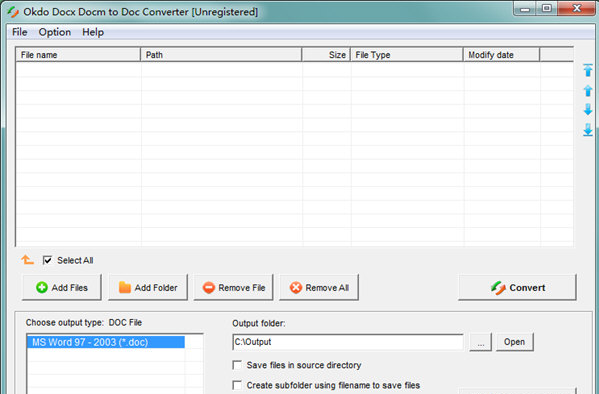Click the Add Files button
Screen dimensions: 599x394
coord(62,287)
